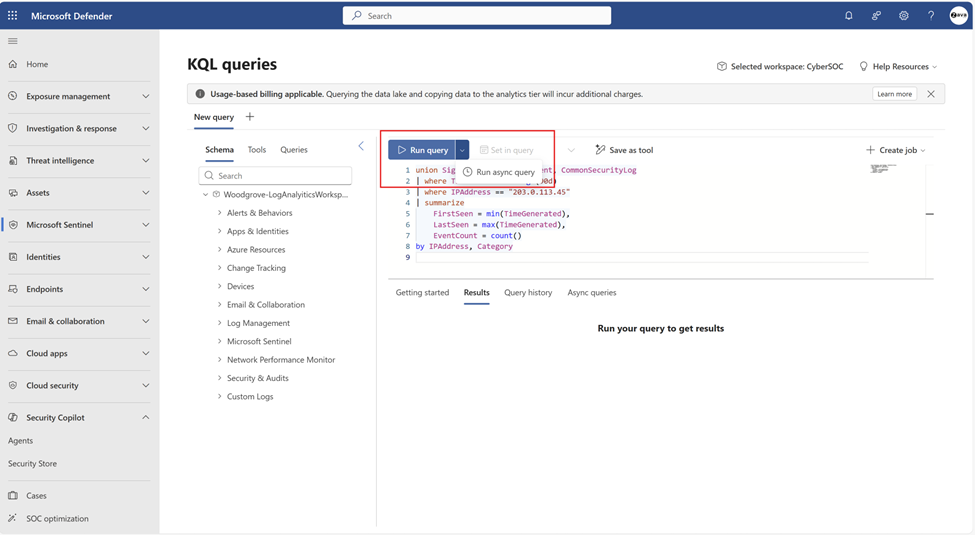975x535 pixels.
Task: Expand Investigation & response chevron
Action: pyautogui.click(x=146, y=128)
